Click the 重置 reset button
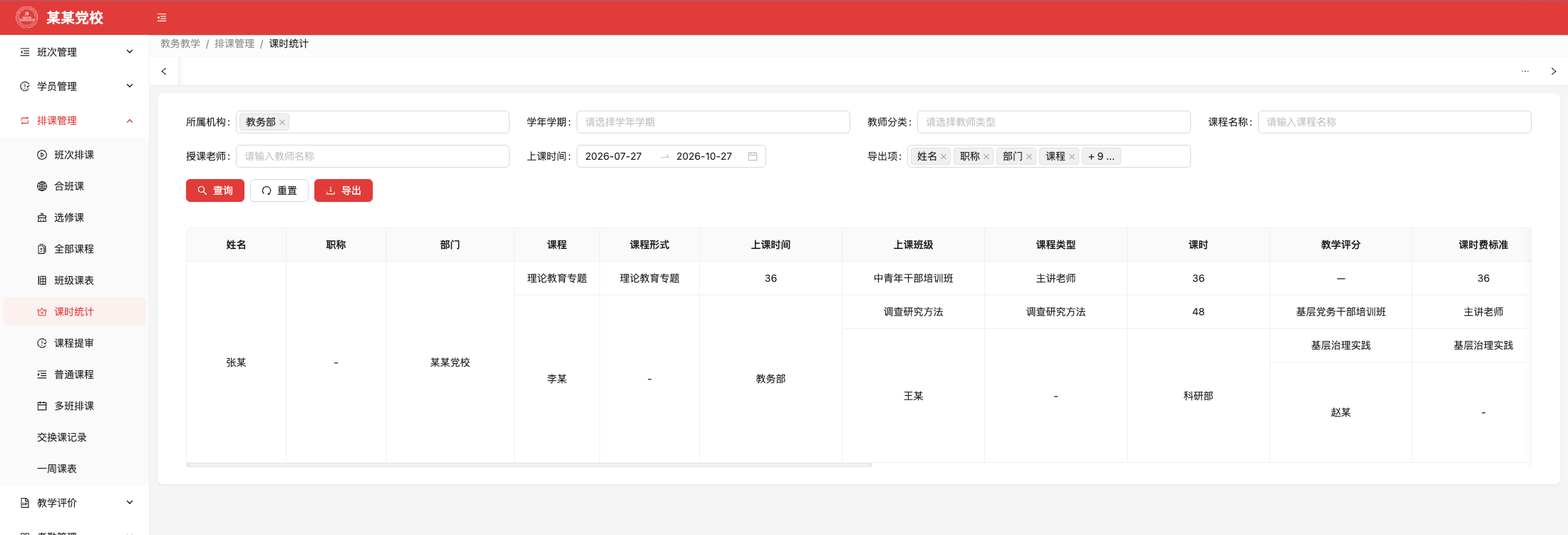 pyautogui.click(x=279, y=190)
